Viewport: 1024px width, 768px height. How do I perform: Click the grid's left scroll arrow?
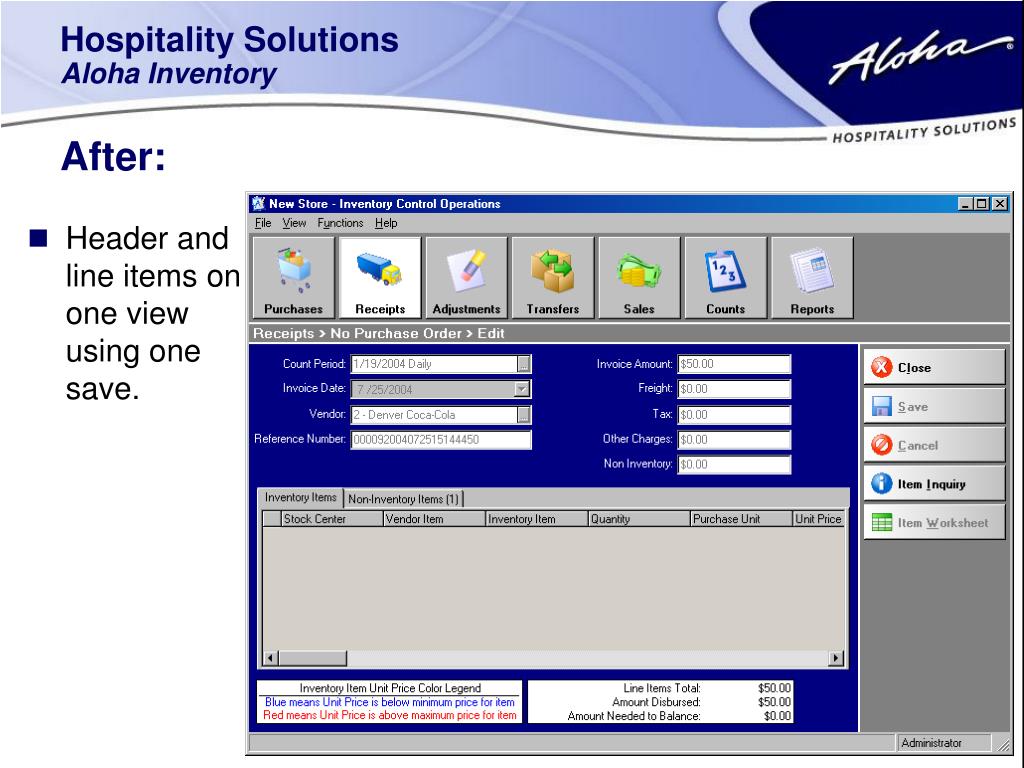click(x=270, y=658)
